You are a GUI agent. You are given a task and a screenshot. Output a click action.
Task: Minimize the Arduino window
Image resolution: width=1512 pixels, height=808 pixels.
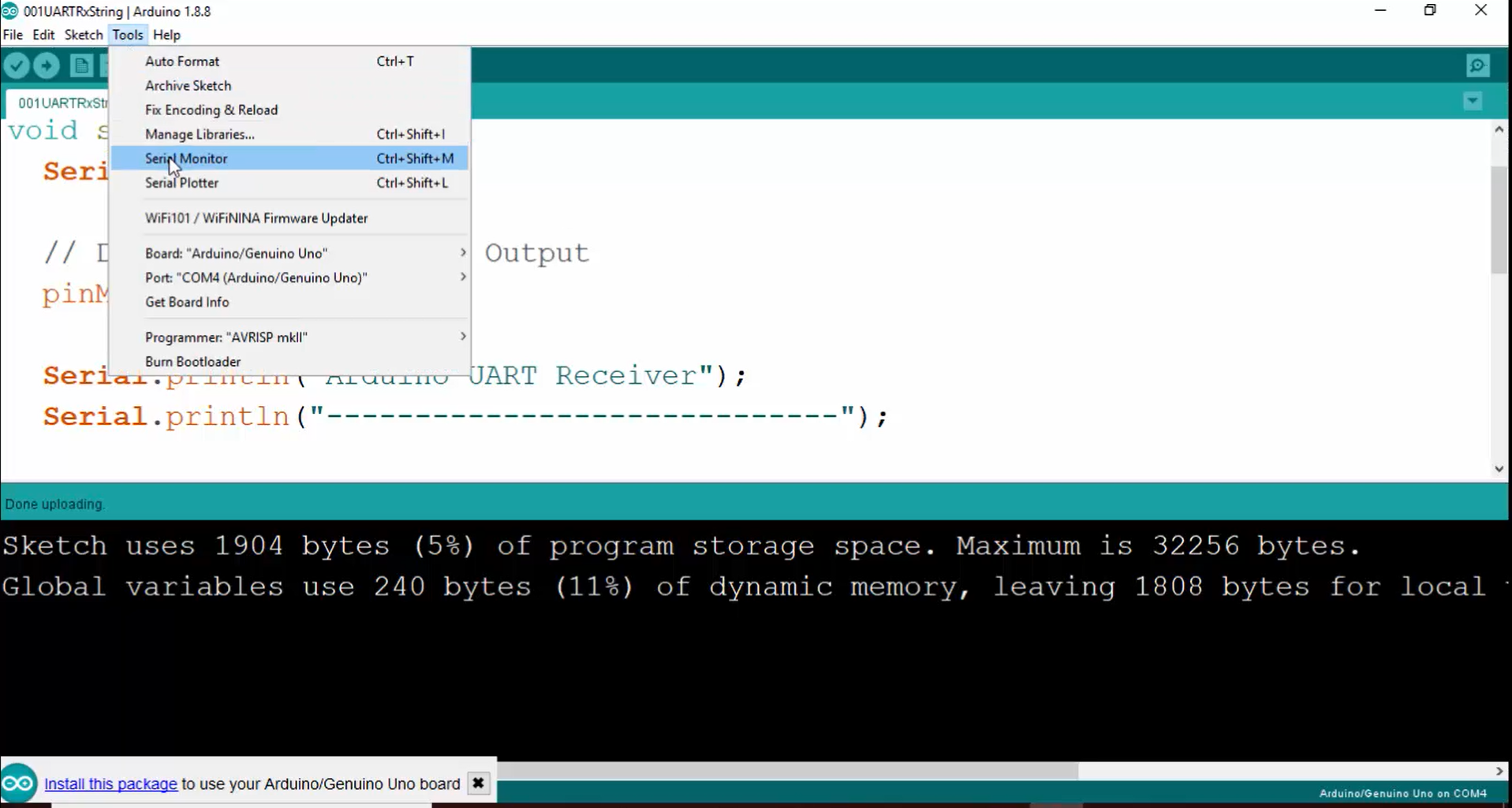(x=1379, y=11)
